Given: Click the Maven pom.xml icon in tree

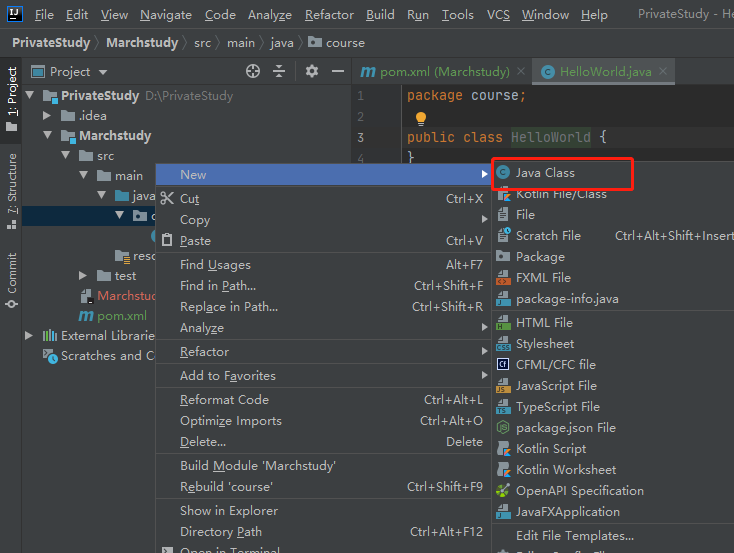Looking at the screenshot, I should click(86, 316).
